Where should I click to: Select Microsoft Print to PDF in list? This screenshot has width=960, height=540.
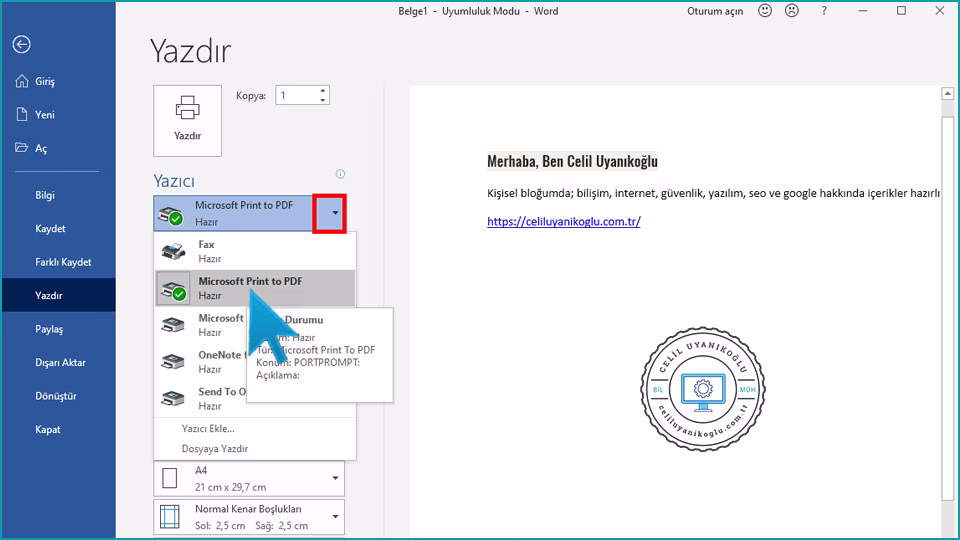(x=255, y=288)
